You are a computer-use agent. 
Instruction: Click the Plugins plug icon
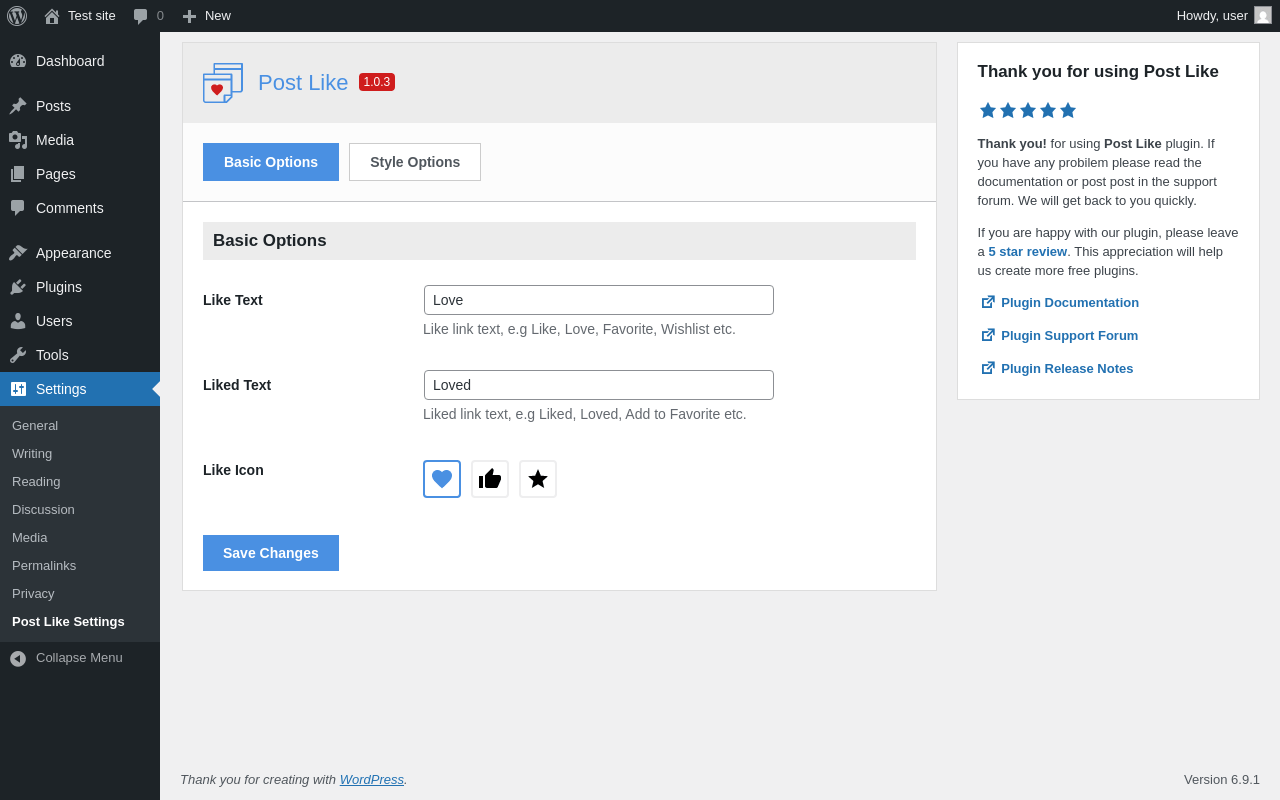[x=18, y=287]
